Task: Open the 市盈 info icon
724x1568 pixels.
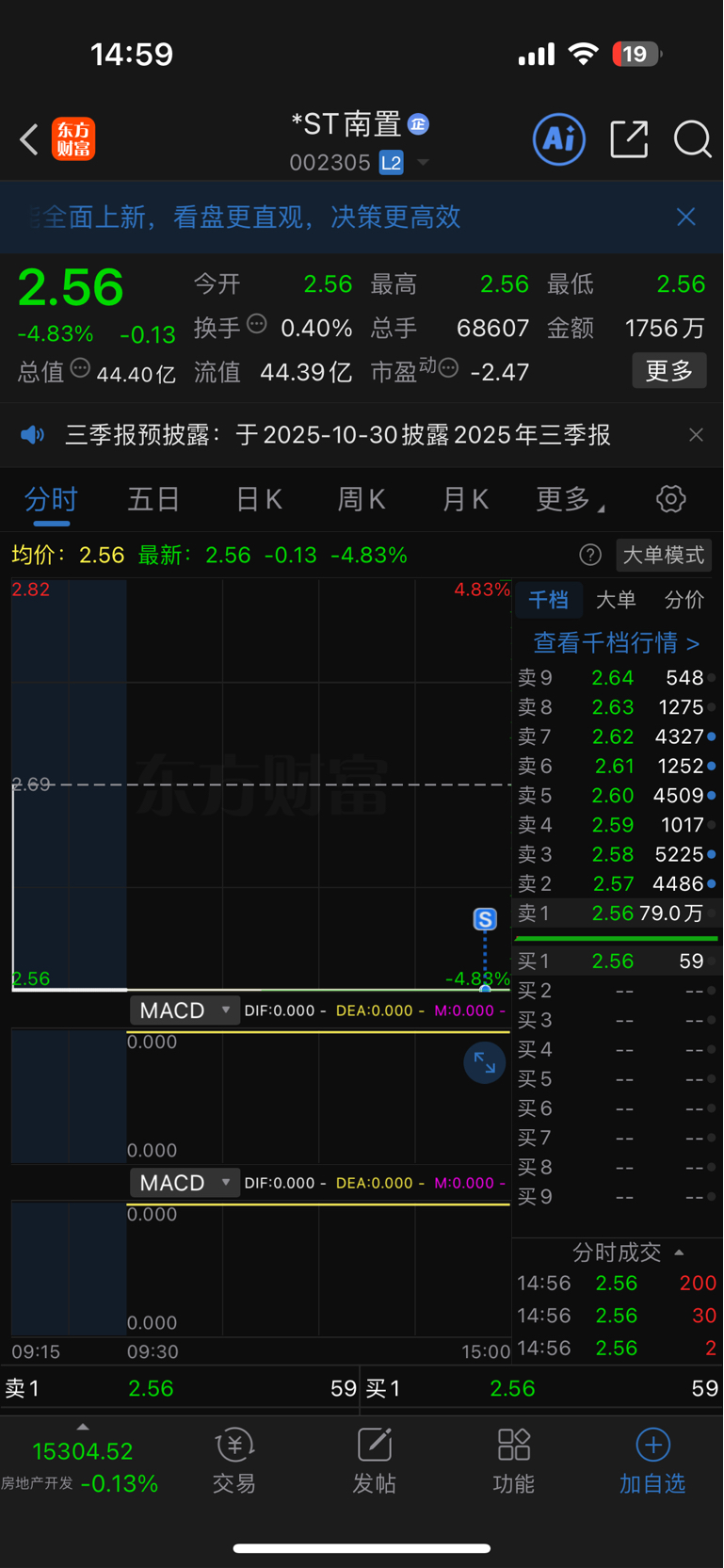Action: point(448,368)
